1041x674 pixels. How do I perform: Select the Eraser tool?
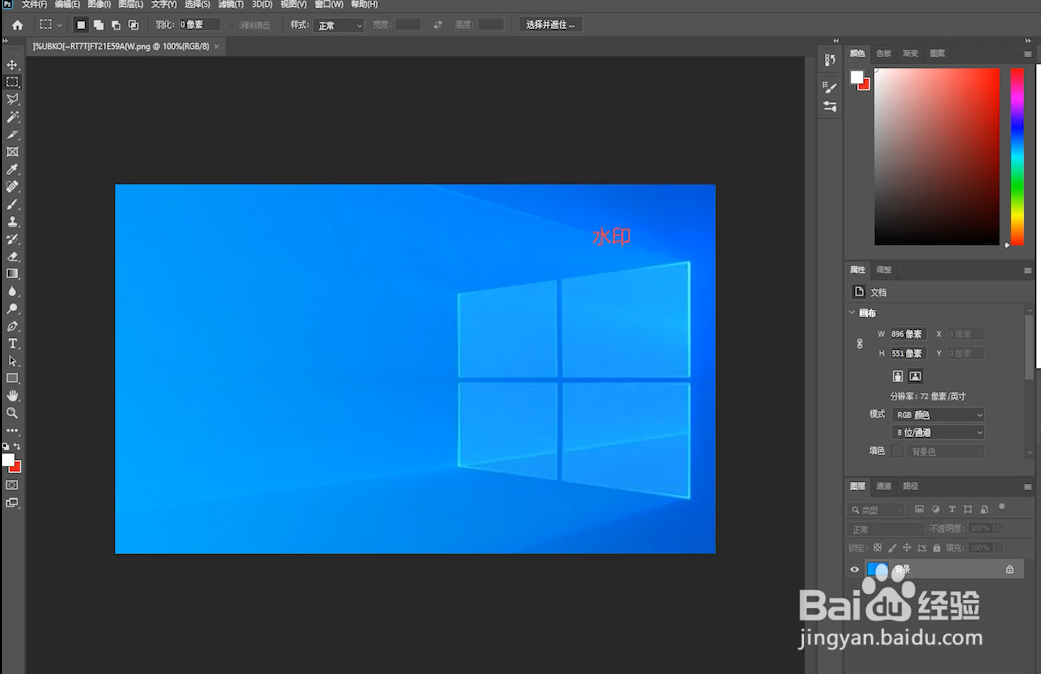pyautogui.click(x=12, y=256)
